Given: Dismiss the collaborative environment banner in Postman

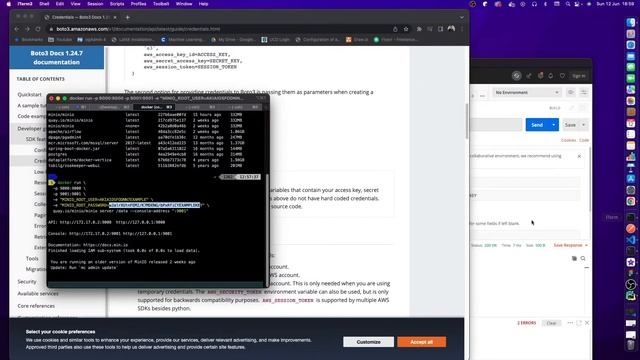Looking at the screenshot, I should tap(579, 156).
